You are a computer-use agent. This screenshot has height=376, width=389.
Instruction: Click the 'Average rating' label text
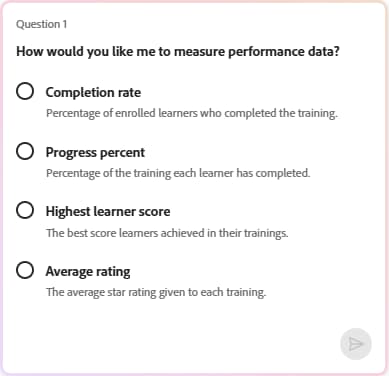point(88,271)
